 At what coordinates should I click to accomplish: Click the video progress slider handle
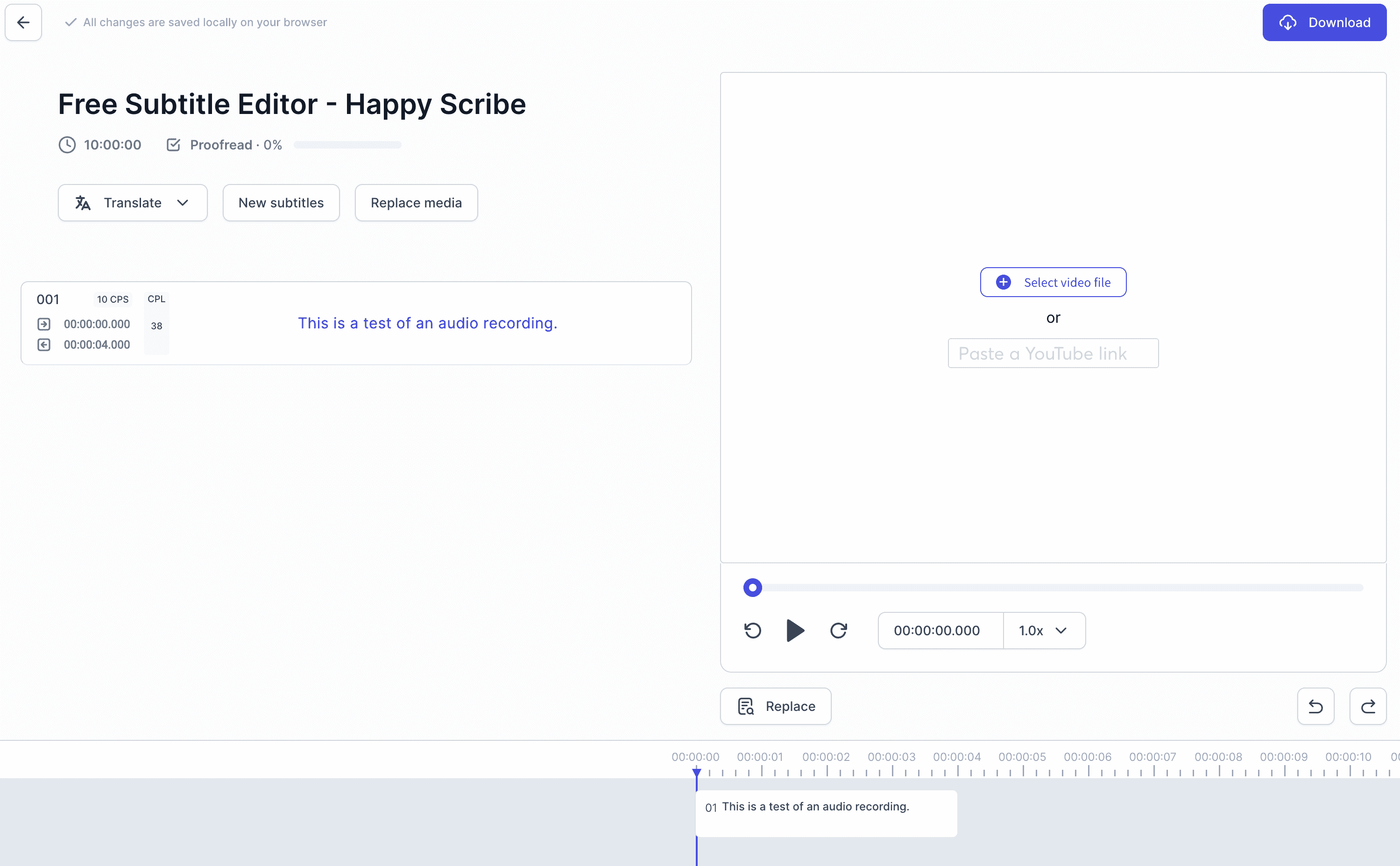752,588
